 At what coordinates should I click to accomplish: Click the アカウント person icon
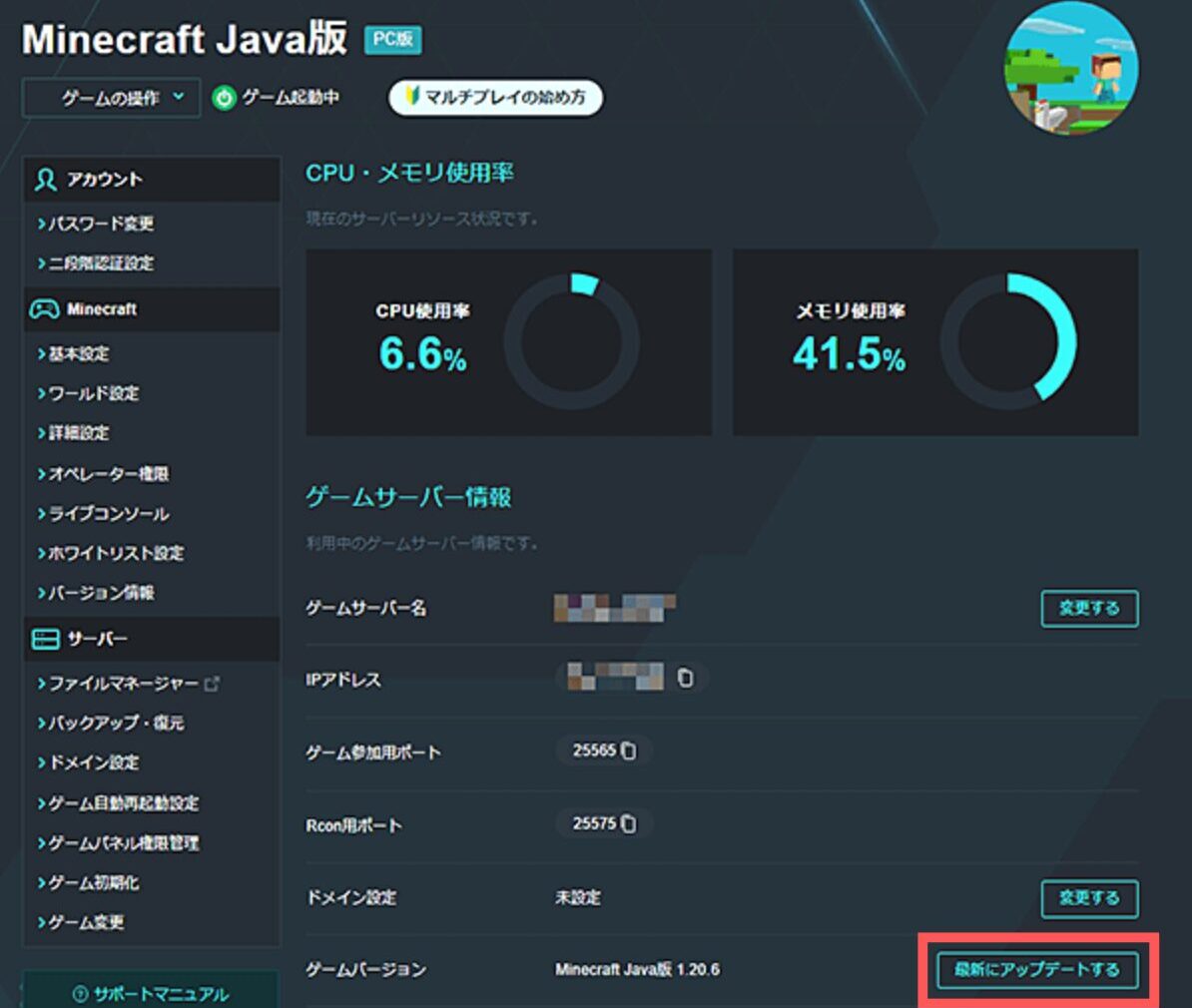(46, 180)
